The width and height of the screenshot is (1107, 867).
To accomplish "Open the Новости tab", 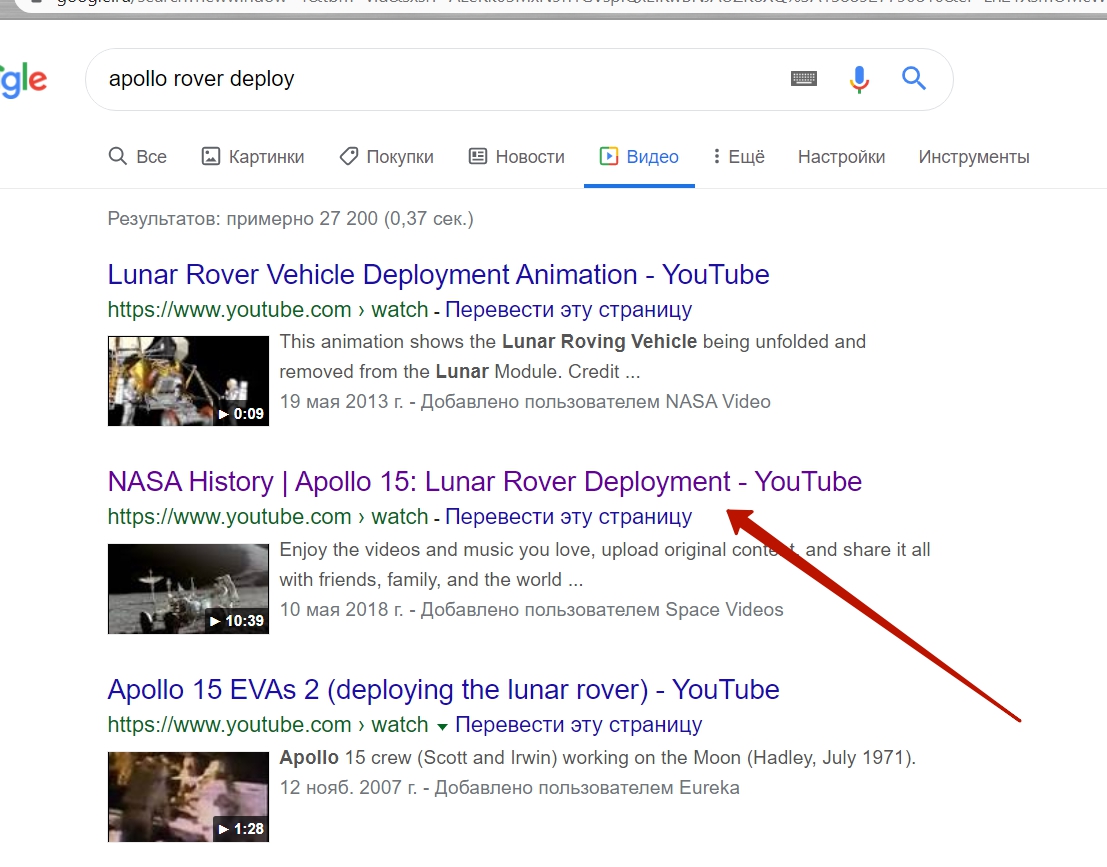I will (x=517, y=157).
